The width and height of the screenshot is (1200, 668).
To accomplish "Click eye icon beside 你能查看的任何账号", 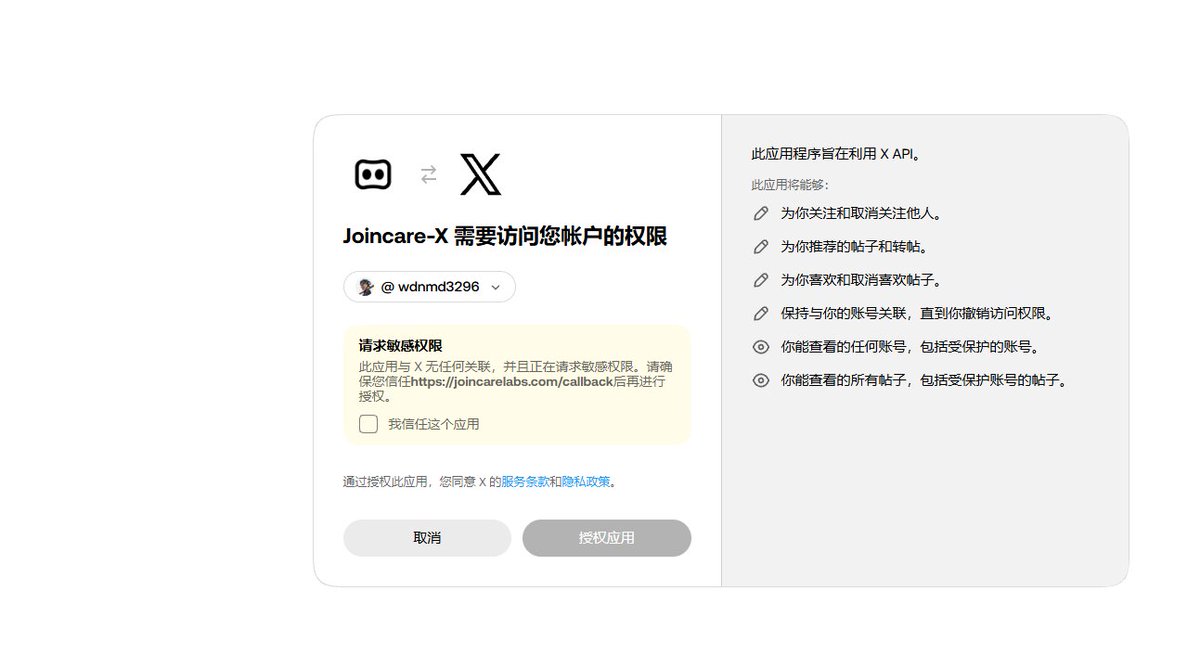I will pos(761,347).
